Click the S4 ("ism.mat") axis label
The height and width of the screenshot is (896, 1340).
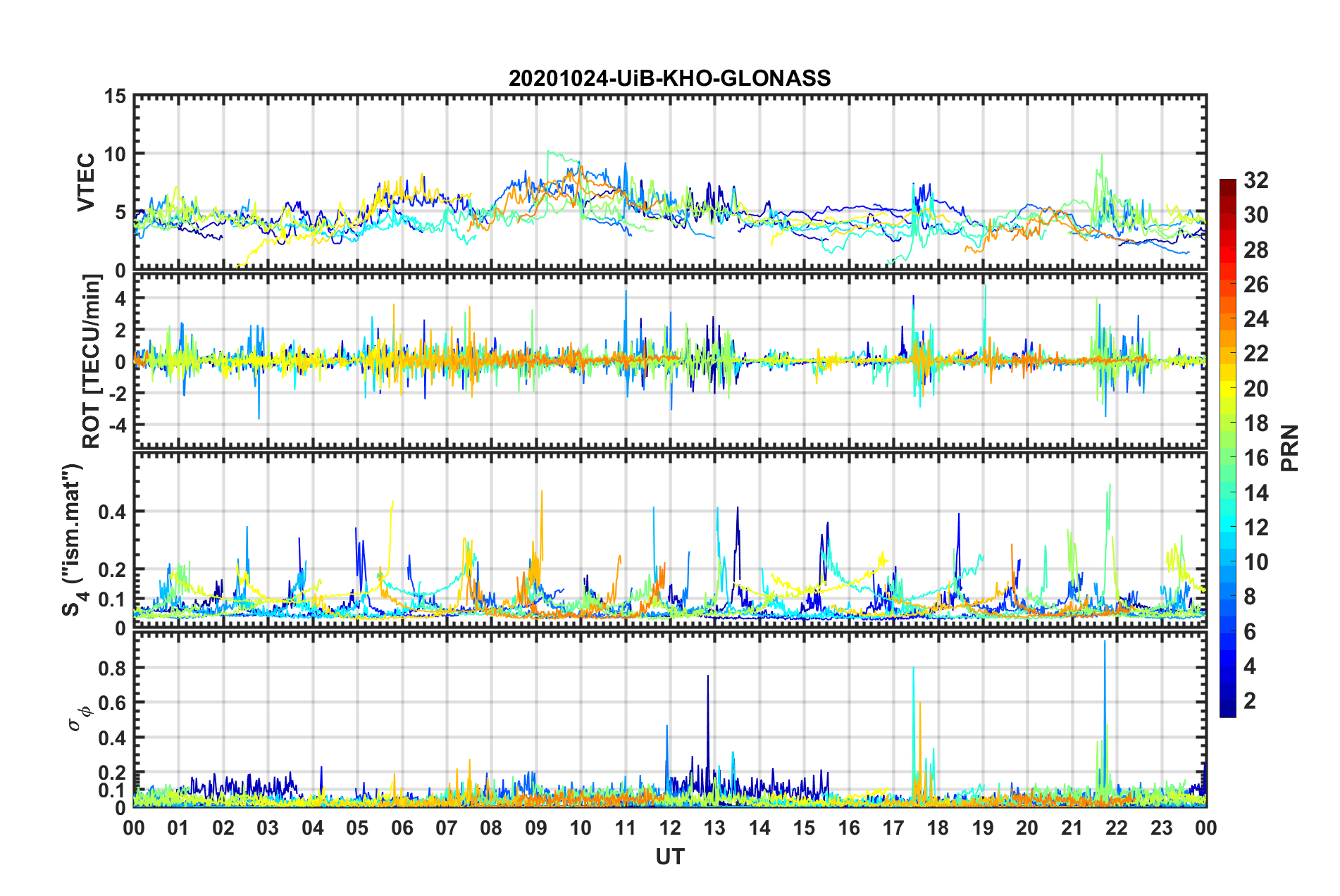[x=74, y=540]
